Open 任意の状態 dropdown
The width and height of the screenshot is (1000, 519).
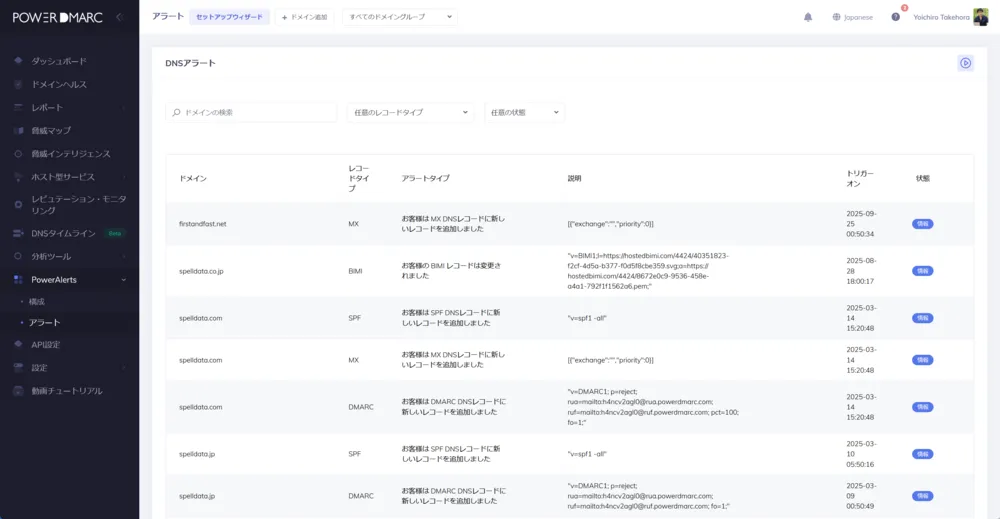pos(524,112)
